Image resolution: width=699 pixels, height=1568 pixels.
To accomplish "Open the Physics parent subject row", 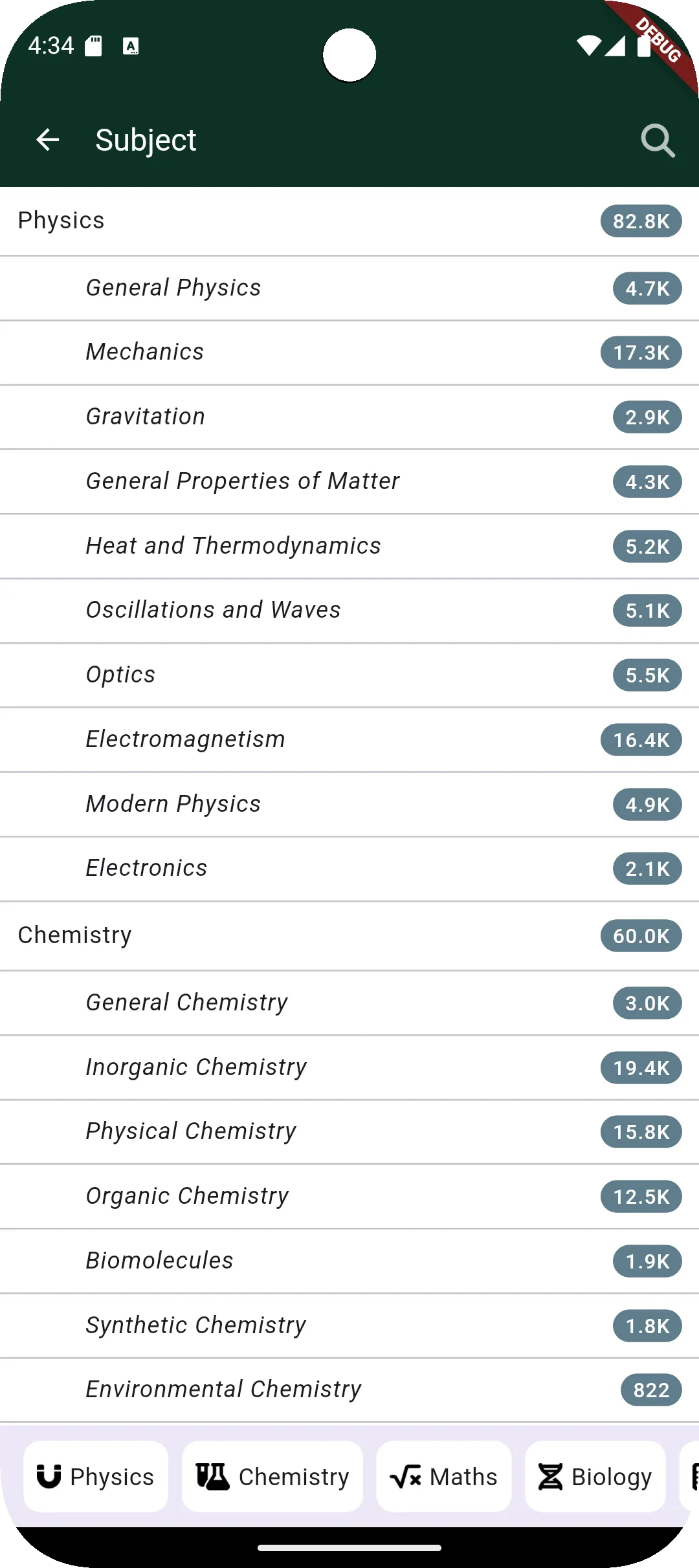I will coord(61,221).
